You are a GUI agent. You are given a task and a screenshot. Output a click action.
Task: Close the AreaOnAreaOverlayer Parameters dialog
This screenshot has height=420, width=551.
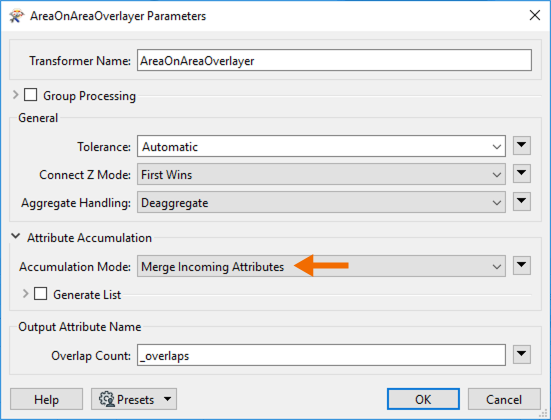[534, 15]
